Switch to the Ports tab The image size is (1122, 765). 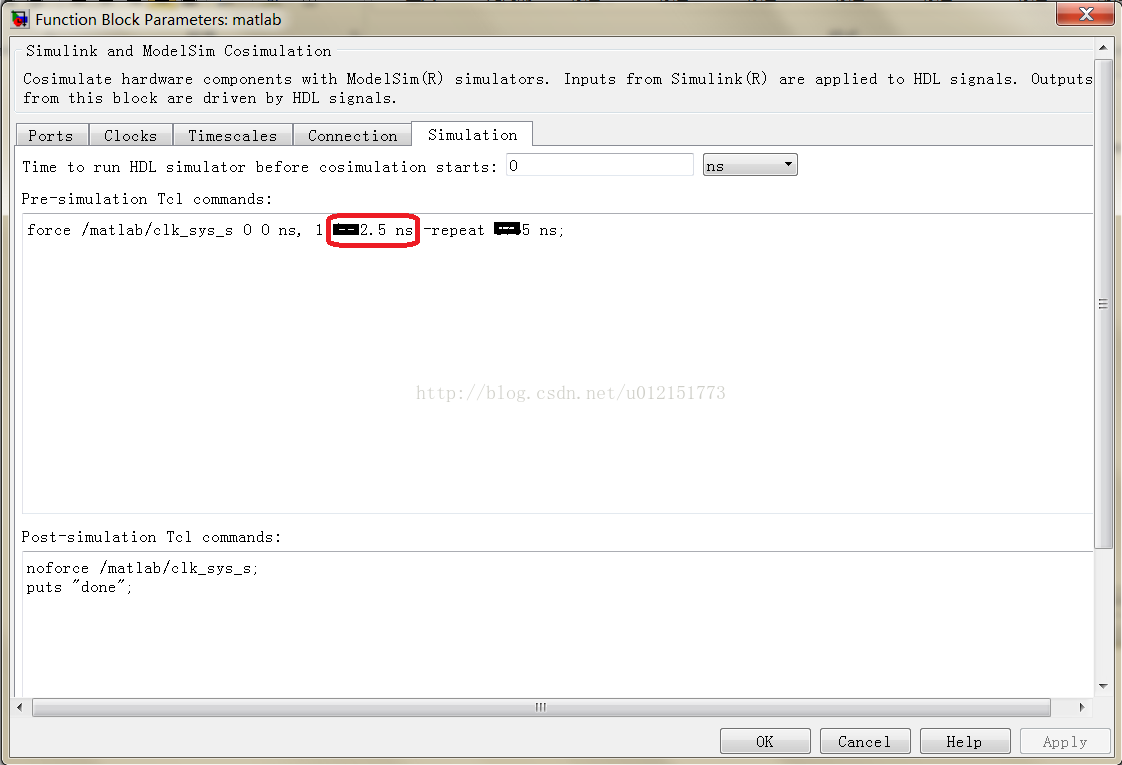[x=52, y=135]
